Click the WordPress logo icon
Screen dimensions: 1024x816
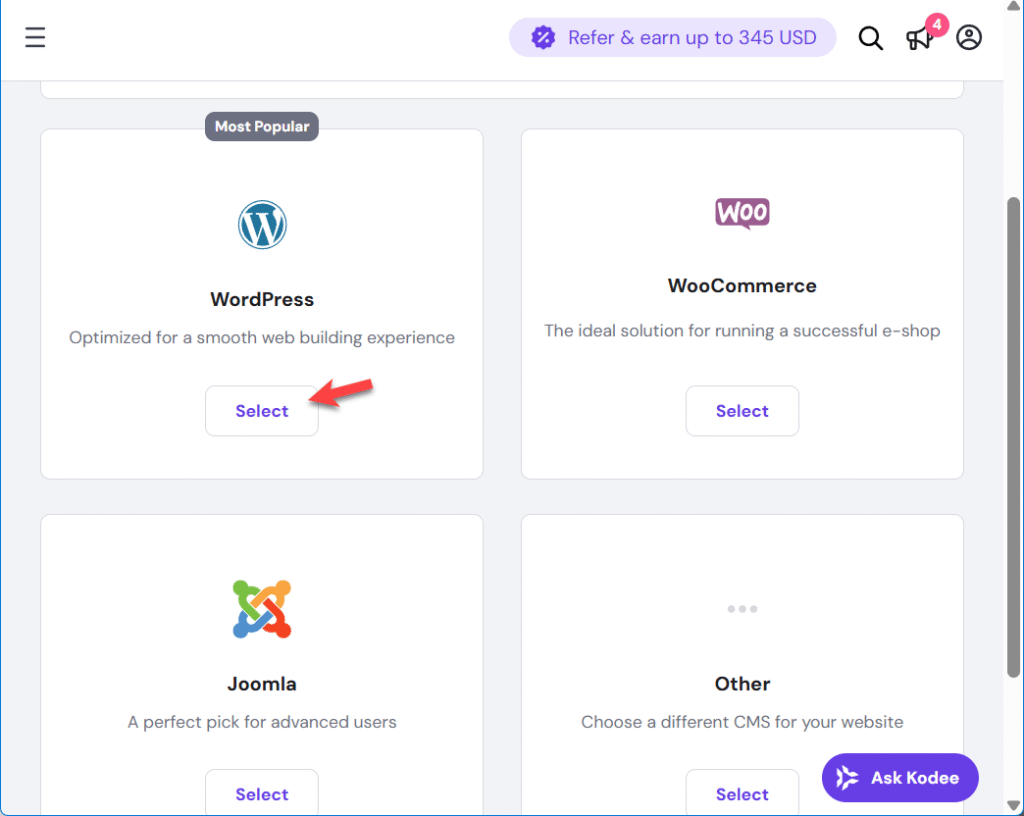click(x=262, y=224)
